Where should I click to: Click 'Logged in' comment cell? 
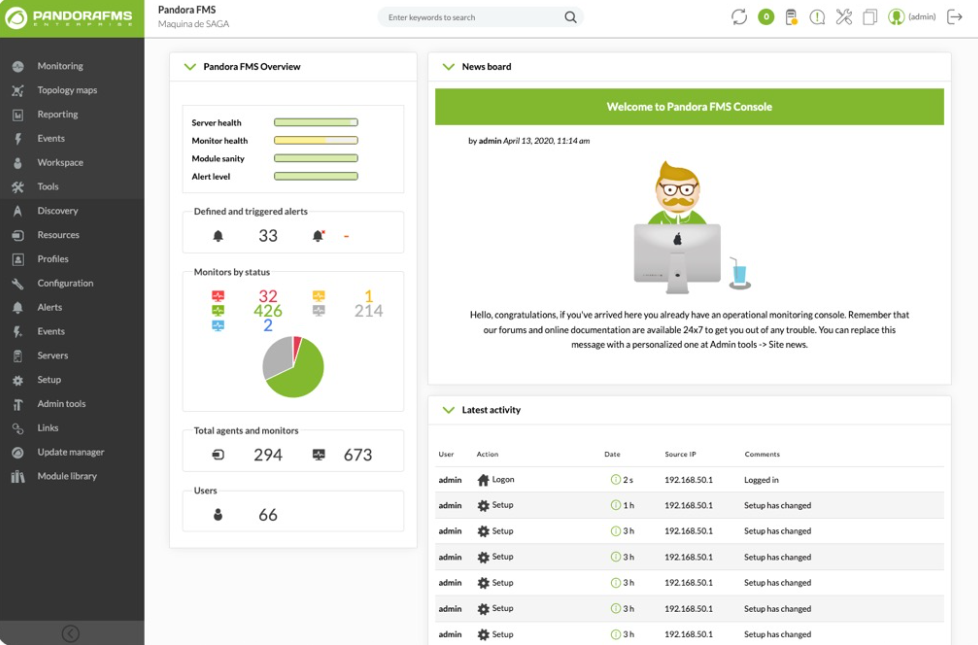coord(761,480)
